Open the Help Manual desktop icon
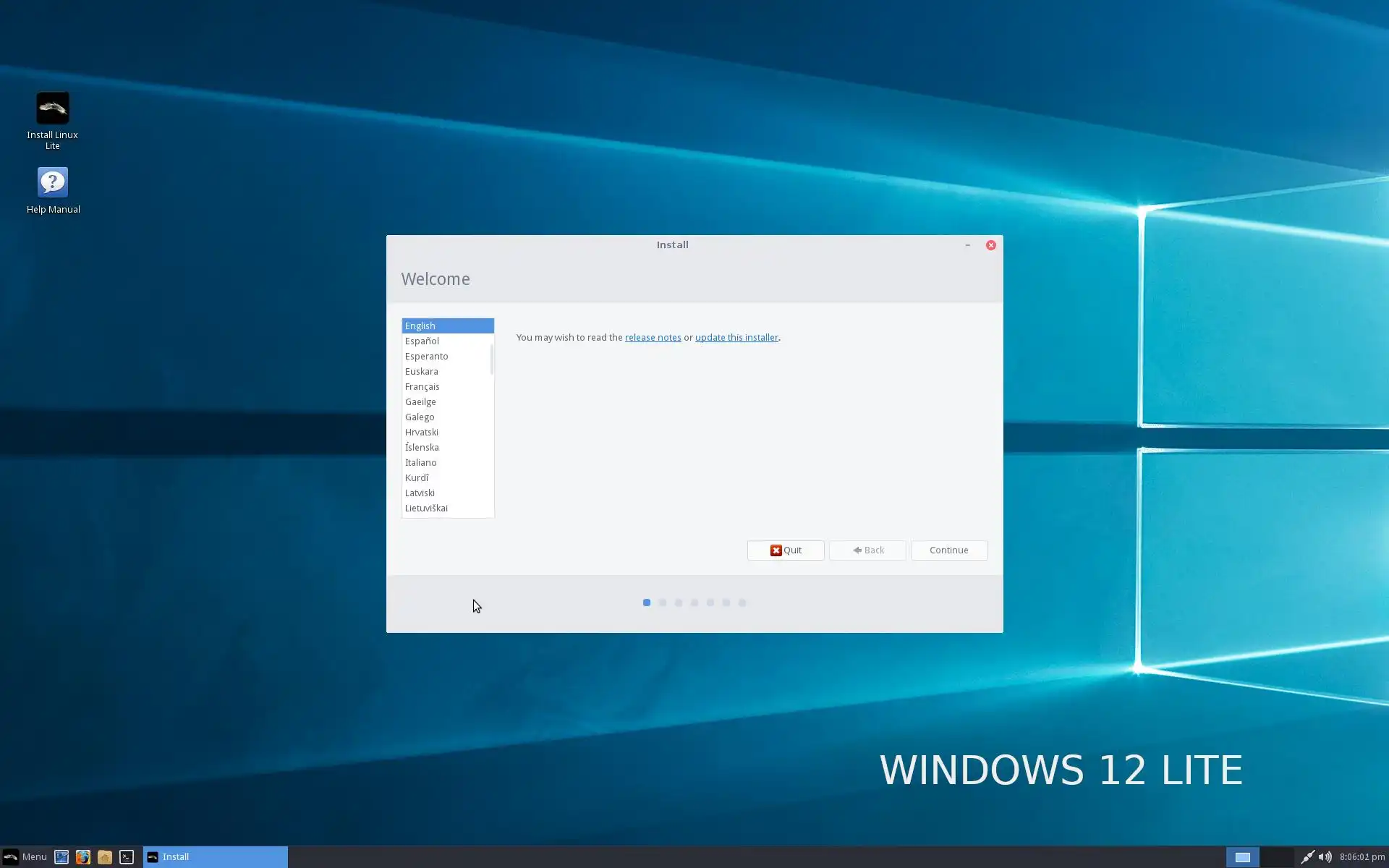The height and width of the screenshot is (868, 1389). click(x=53, y=183)
